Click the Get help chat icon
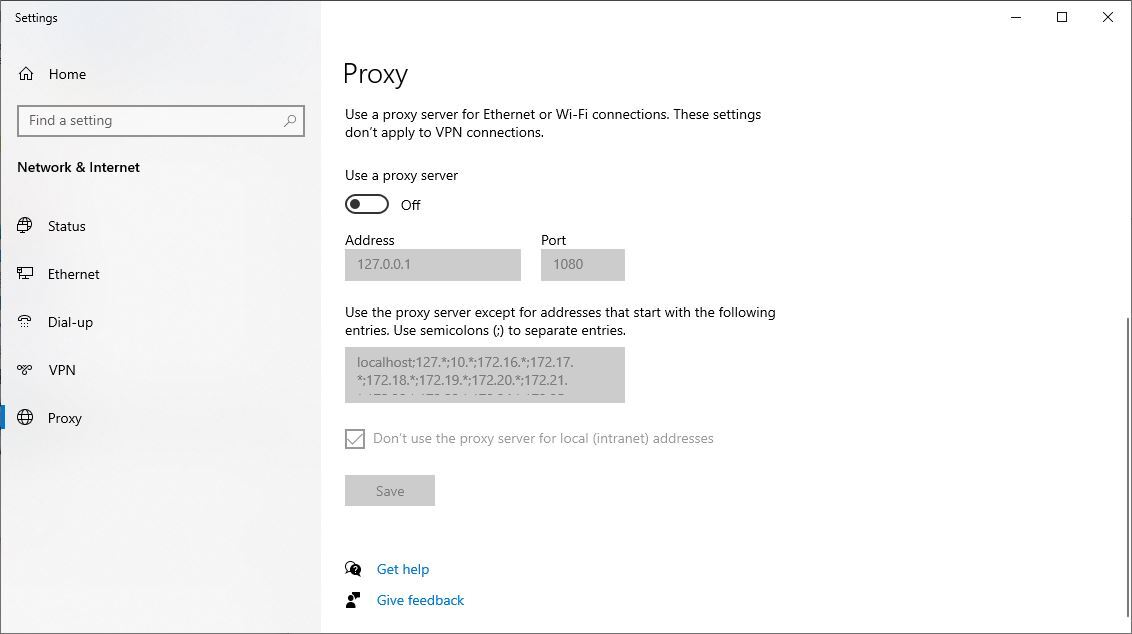 click(x=353, y=569)
